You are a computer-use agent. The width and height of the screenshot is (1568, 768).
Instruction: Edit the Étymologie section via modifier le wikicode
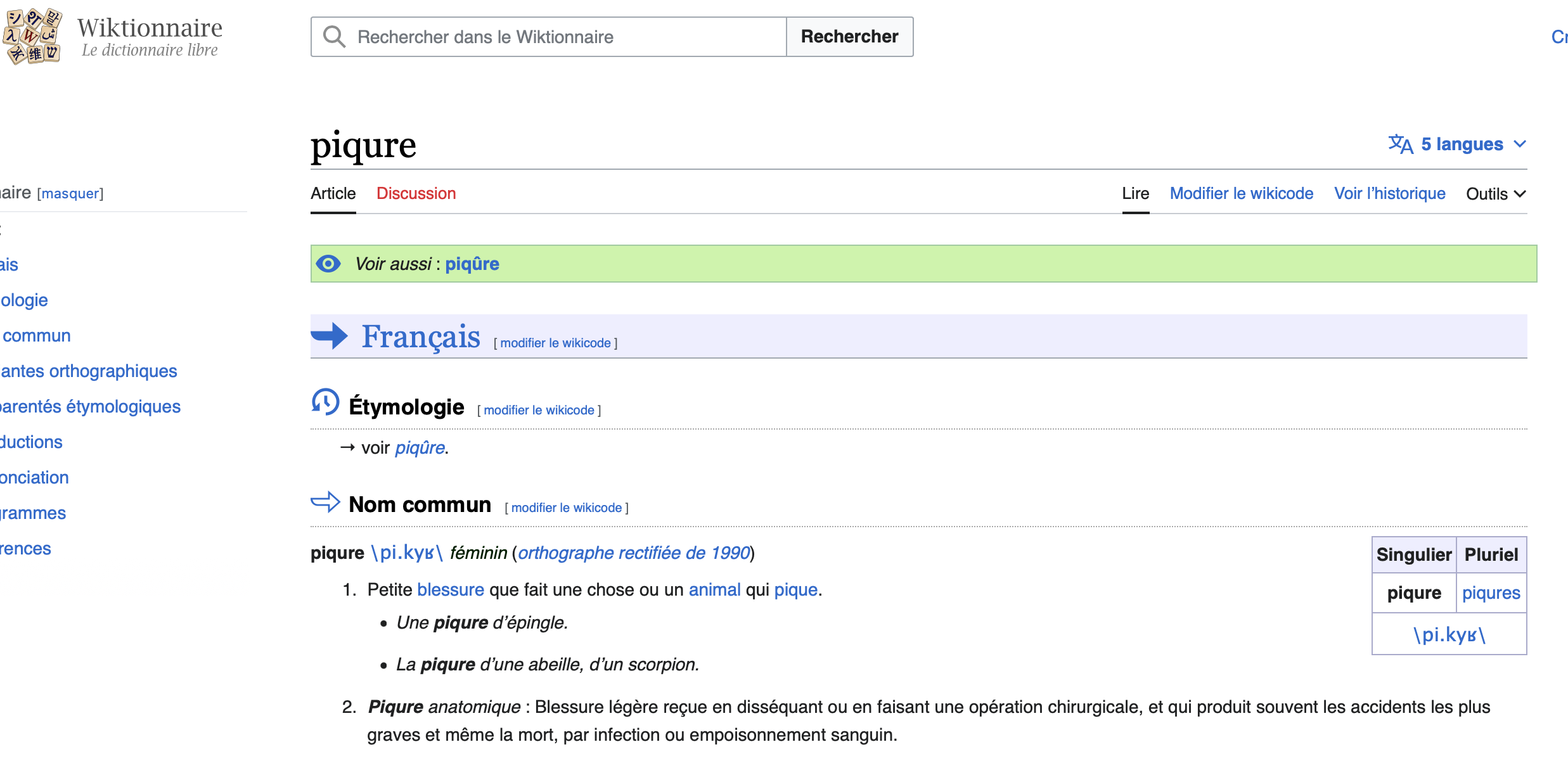(x=539, y=410)
